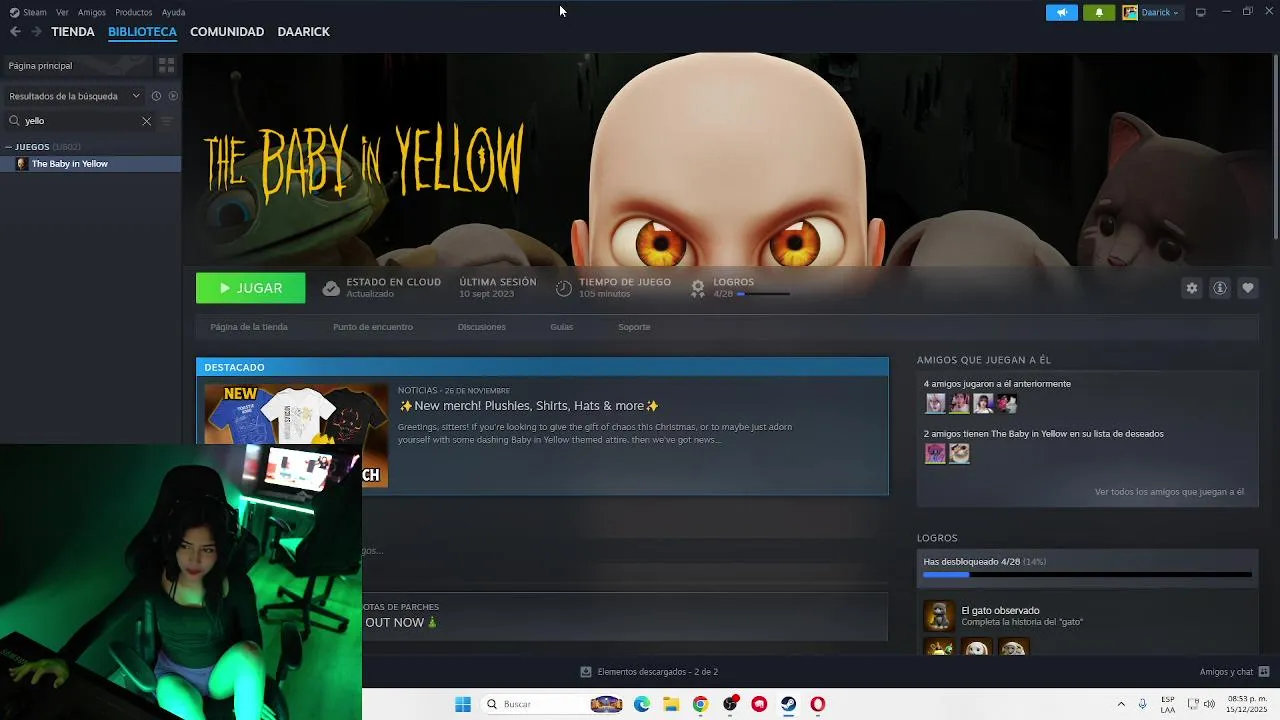Open the Ver menu

pyautogui.click(x=62, y=12)
